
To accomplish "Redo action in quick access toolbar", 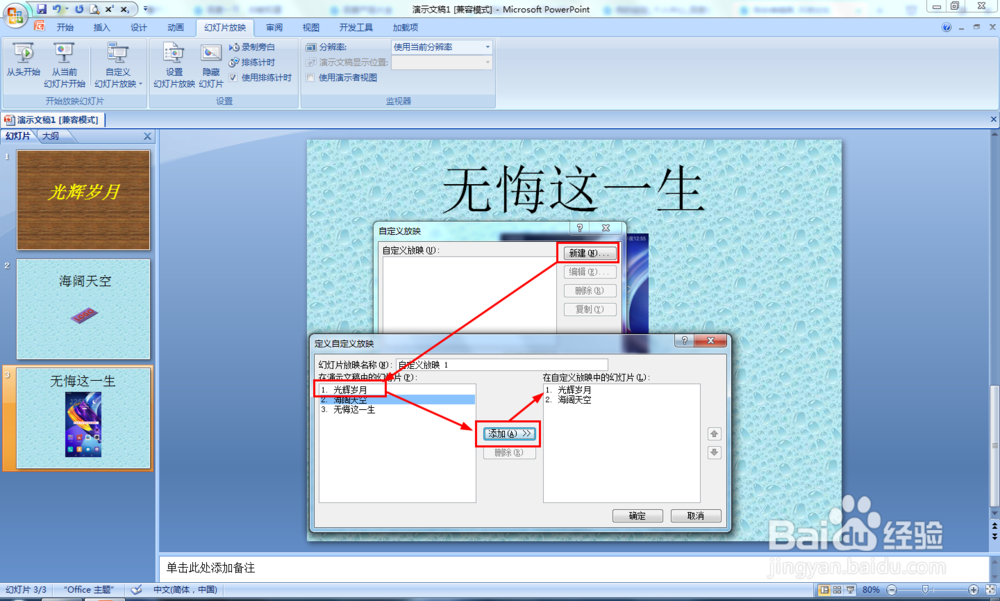I will (x=79, y=9).
